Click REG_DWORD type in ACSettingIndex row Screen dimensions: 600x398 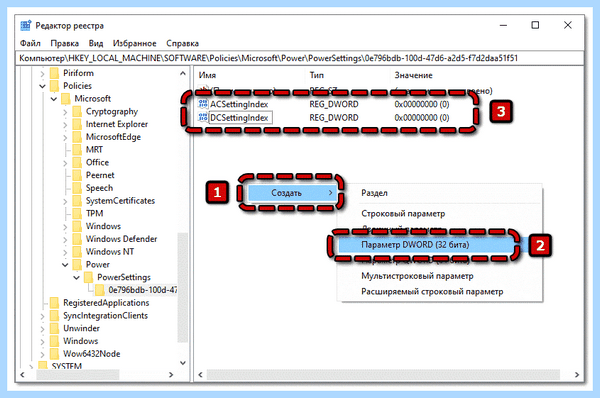click(334, 104)
